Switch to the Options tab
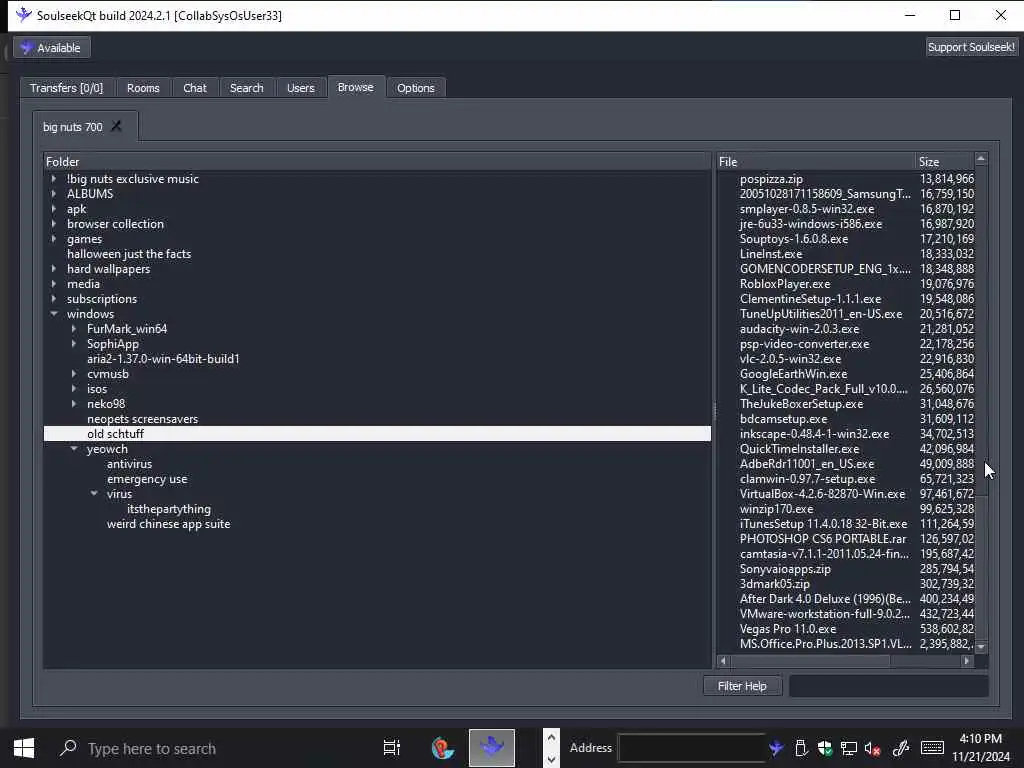Viewport: 1024px width, 768px height. pyautogui.click(x=415, y=88)
